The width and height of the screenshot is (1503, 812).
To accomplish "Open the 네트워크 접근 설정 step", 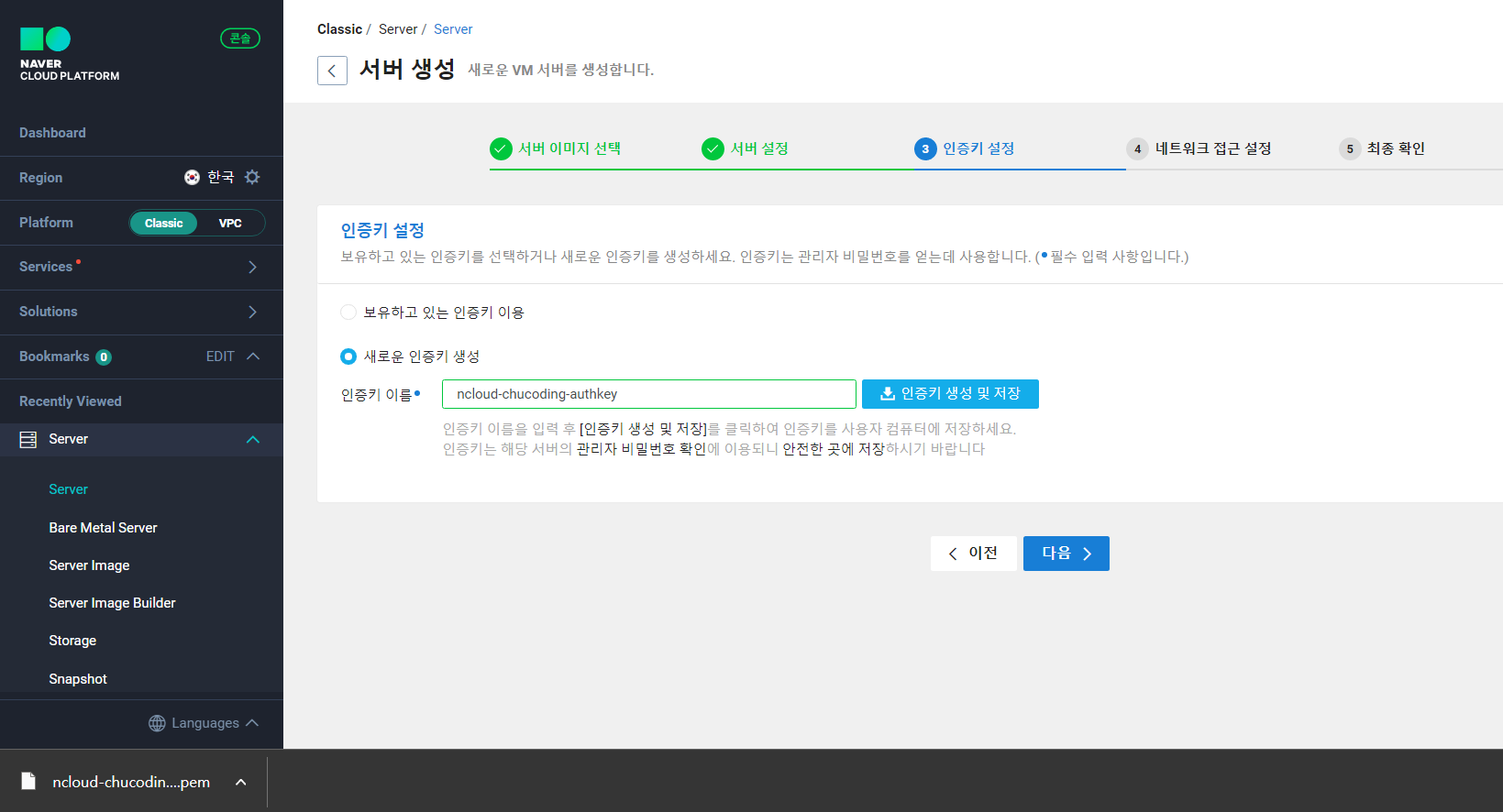I will [1199, 148].
